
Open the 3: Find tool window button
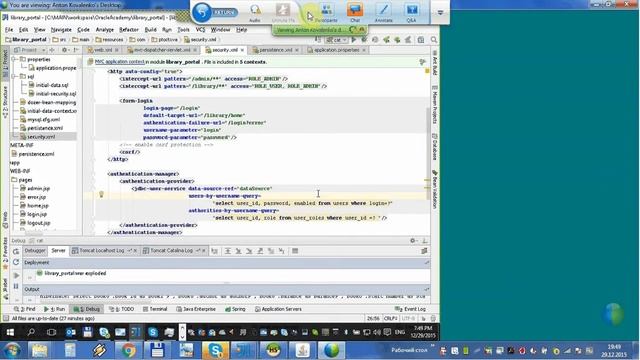tap(24, 309)
